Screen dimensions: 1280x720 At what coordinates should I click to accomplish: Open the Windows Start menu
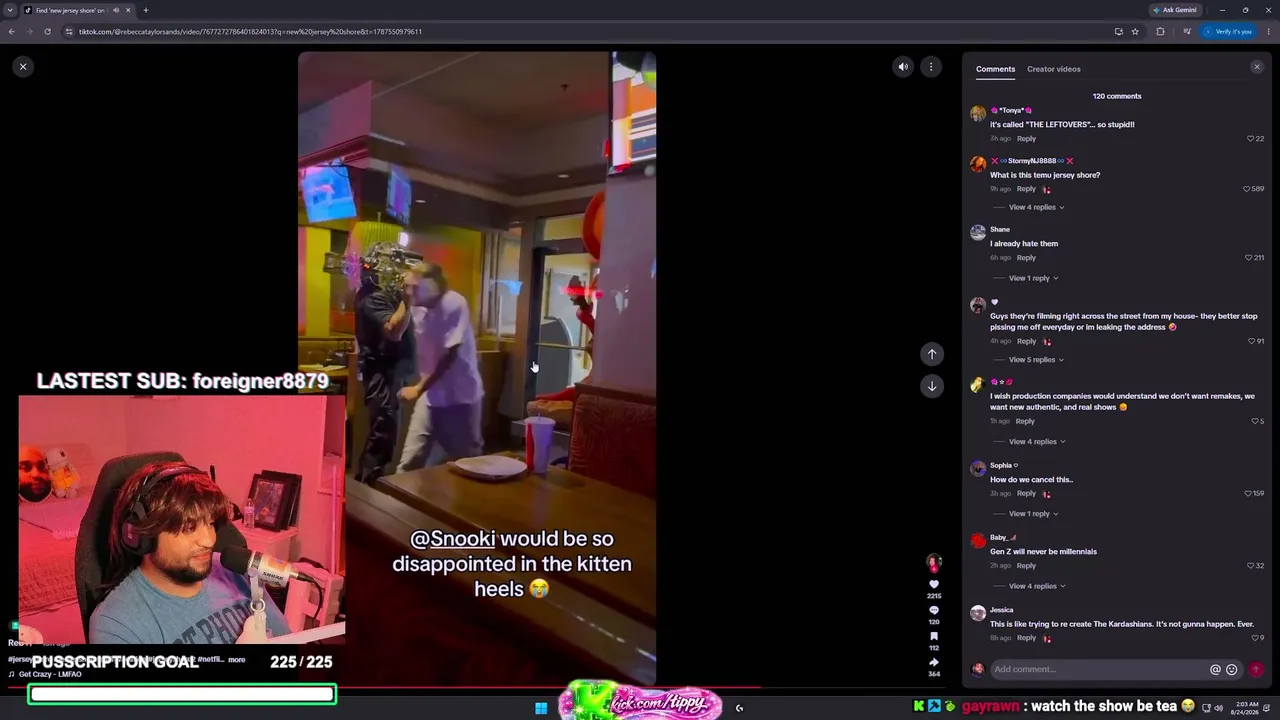tap(541, 708)
